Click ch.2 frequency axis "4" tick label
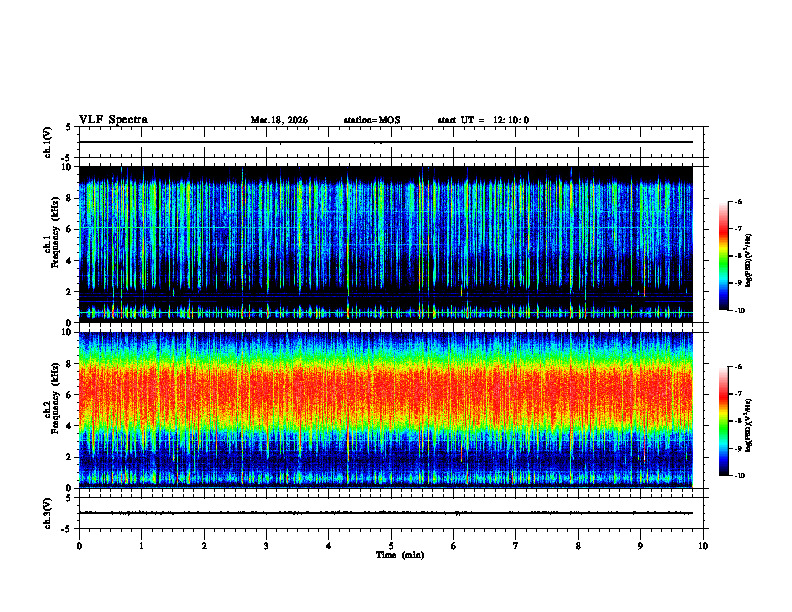792x612 pixels. tap(70, 426)
